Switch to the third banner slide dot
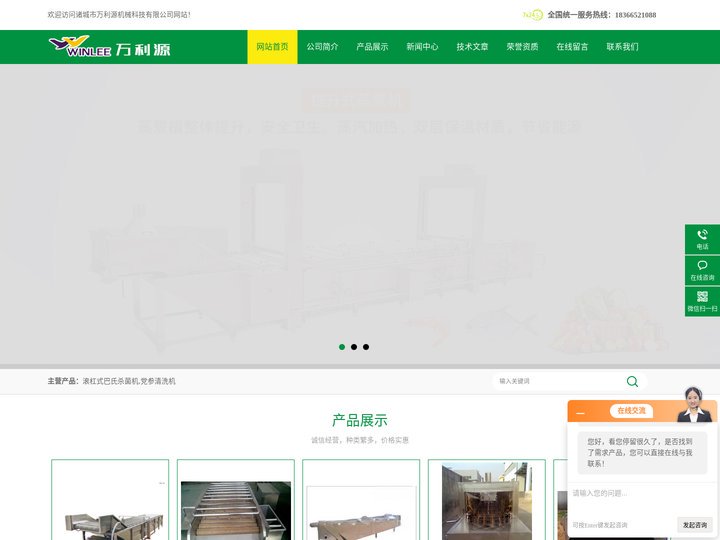This screenshot has width=720, height=540. 366,347
